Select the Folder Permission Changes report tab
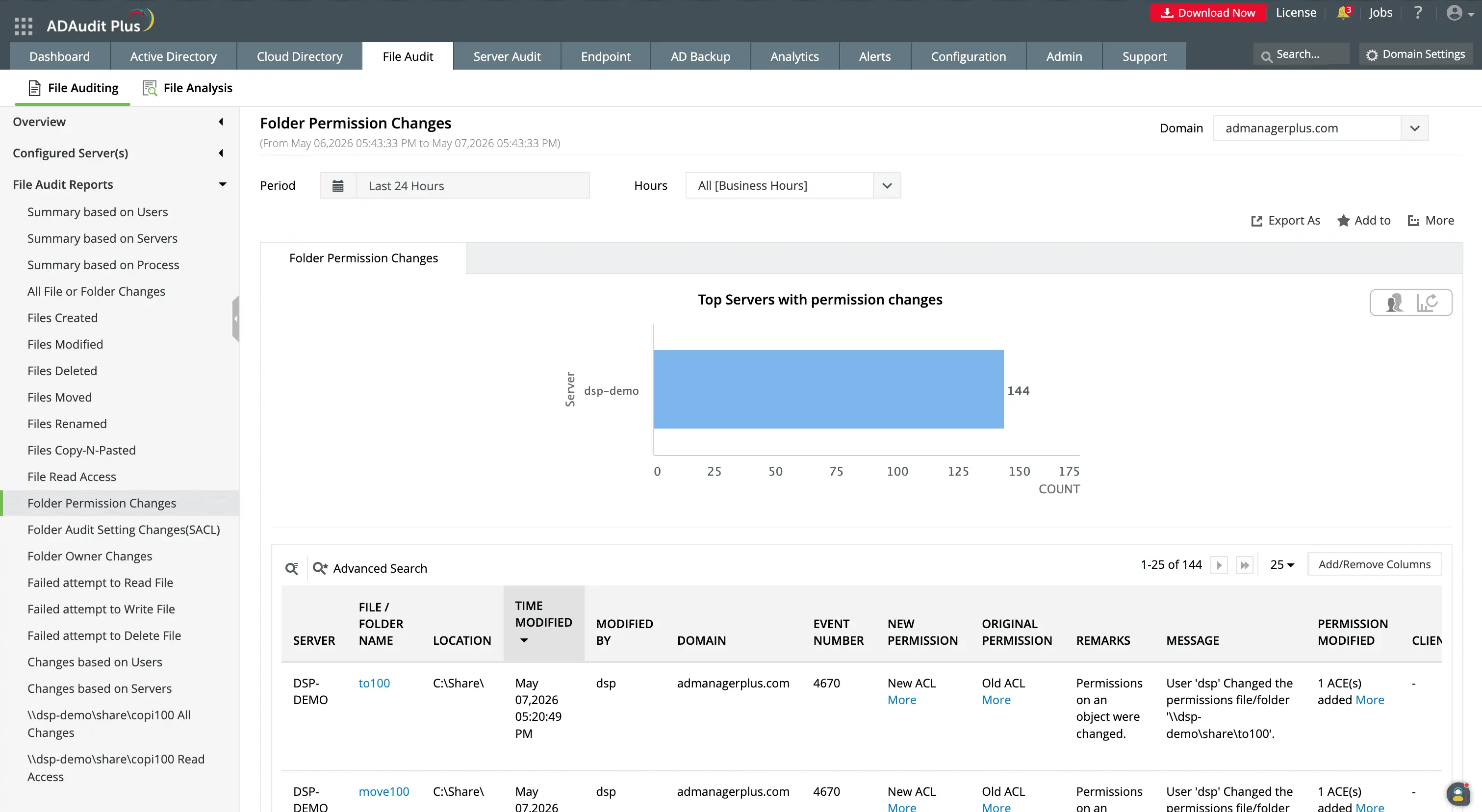Viewport: 1482px width, 812px height. (x=363, y=258)
